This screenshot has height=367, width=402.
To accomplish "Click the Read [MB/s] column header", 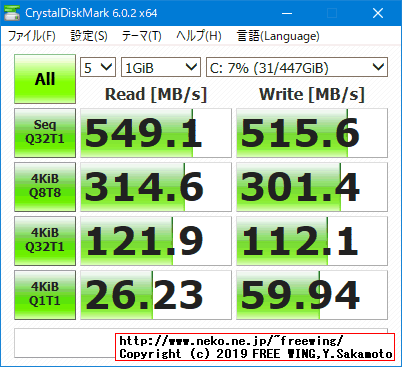I will pyautogui.click(x=156, y=94).
